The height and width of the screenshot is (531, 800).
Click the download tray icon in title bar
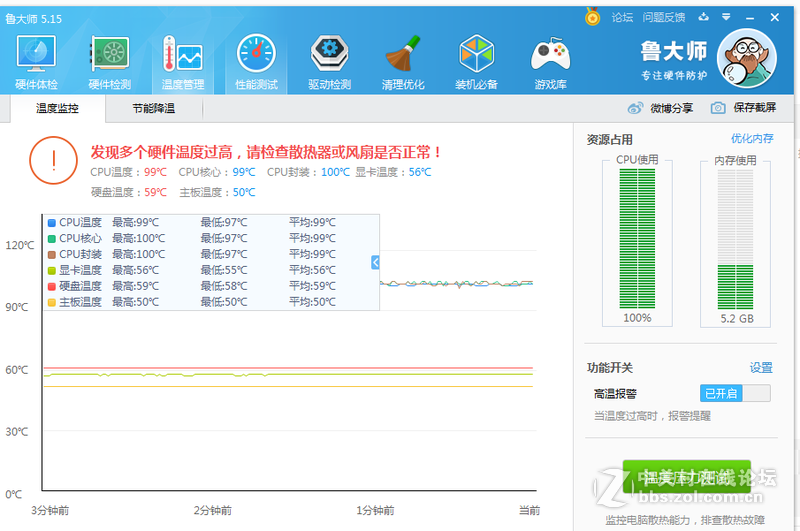(x=704, y=17)
